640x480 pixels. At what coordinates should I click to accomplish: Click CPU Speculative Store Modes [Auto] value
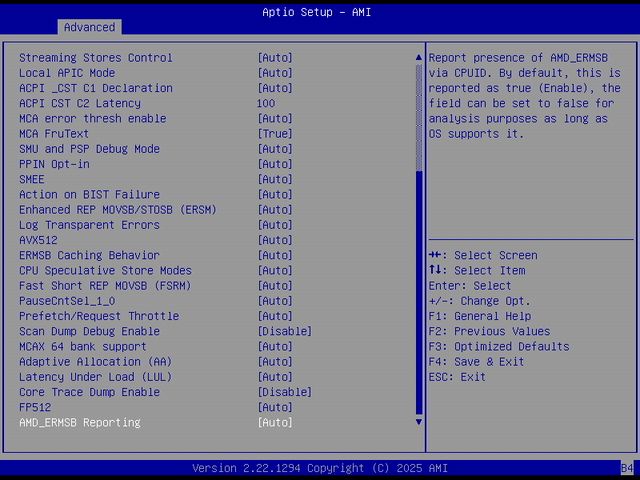coord(275,271)
